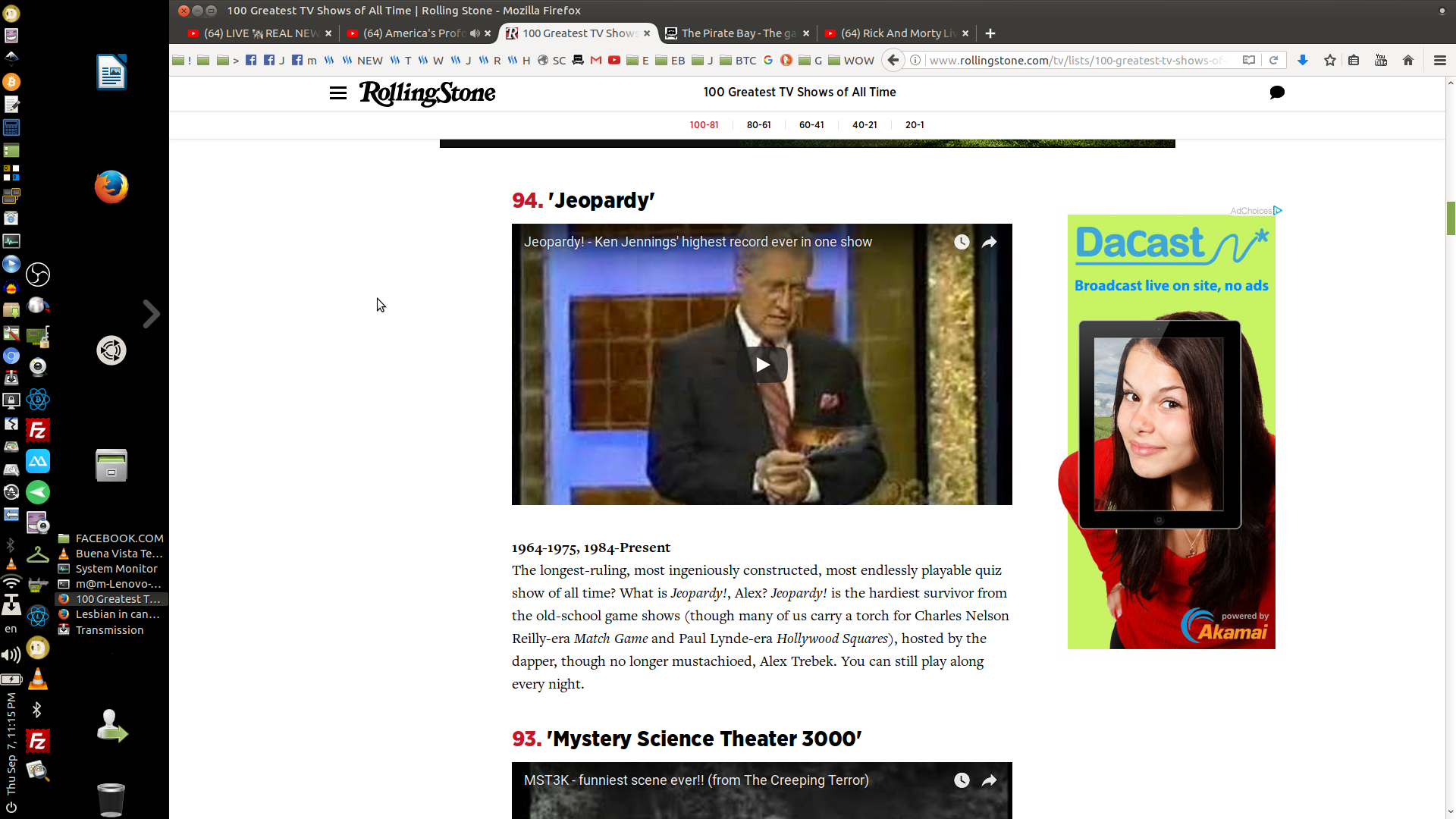Open the WOW bookmarks folder
Image resolution: width=1456 pixels, height=819 pixels.
[x=851, y=61]
